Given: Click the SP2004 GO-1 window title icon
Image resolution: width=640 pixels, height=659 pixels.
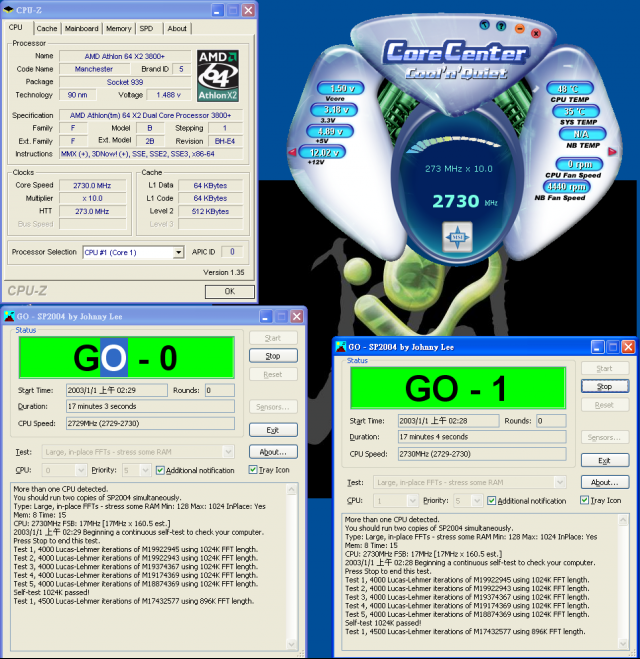Looking at the screenshot, I should click(341, 347).
